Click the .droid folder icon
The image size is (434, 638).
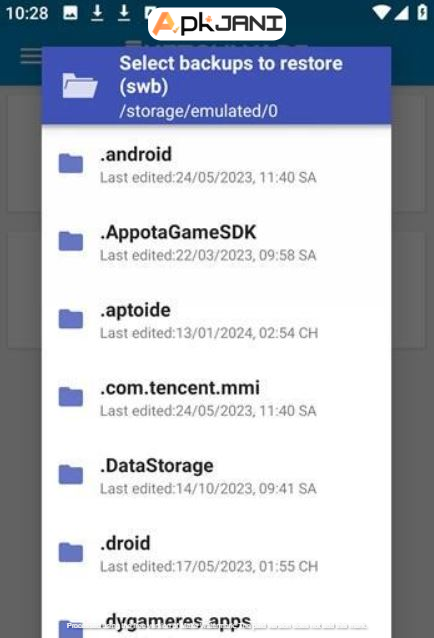tap(71, 552)
